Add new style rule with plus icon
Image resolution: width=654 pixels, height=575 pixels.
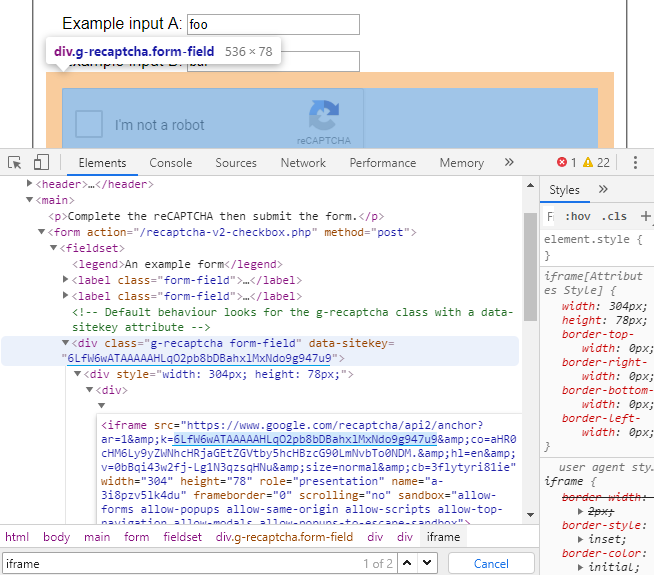click(645, 216)
